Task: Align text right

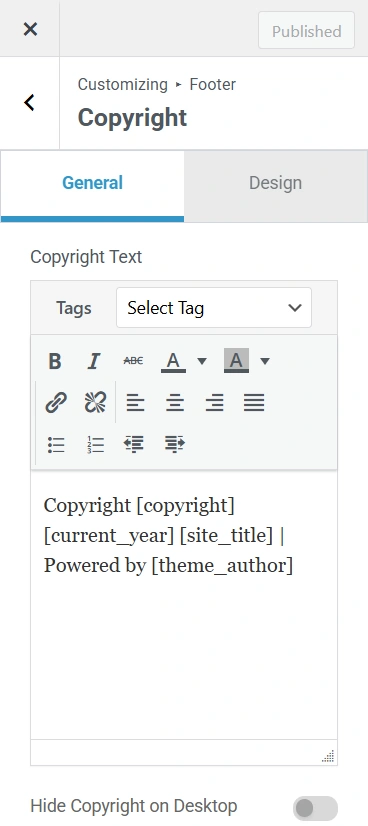Action: (214, 402)
